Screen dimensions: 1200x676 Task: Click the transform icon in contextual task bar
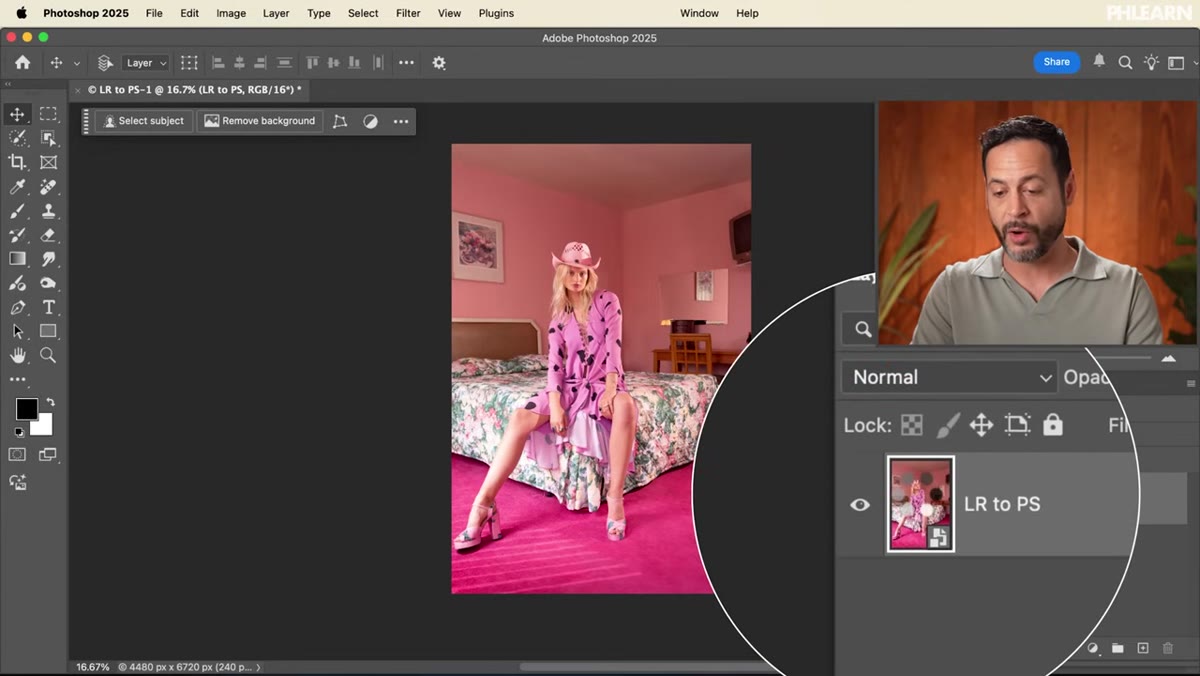(x=340, y=121)
